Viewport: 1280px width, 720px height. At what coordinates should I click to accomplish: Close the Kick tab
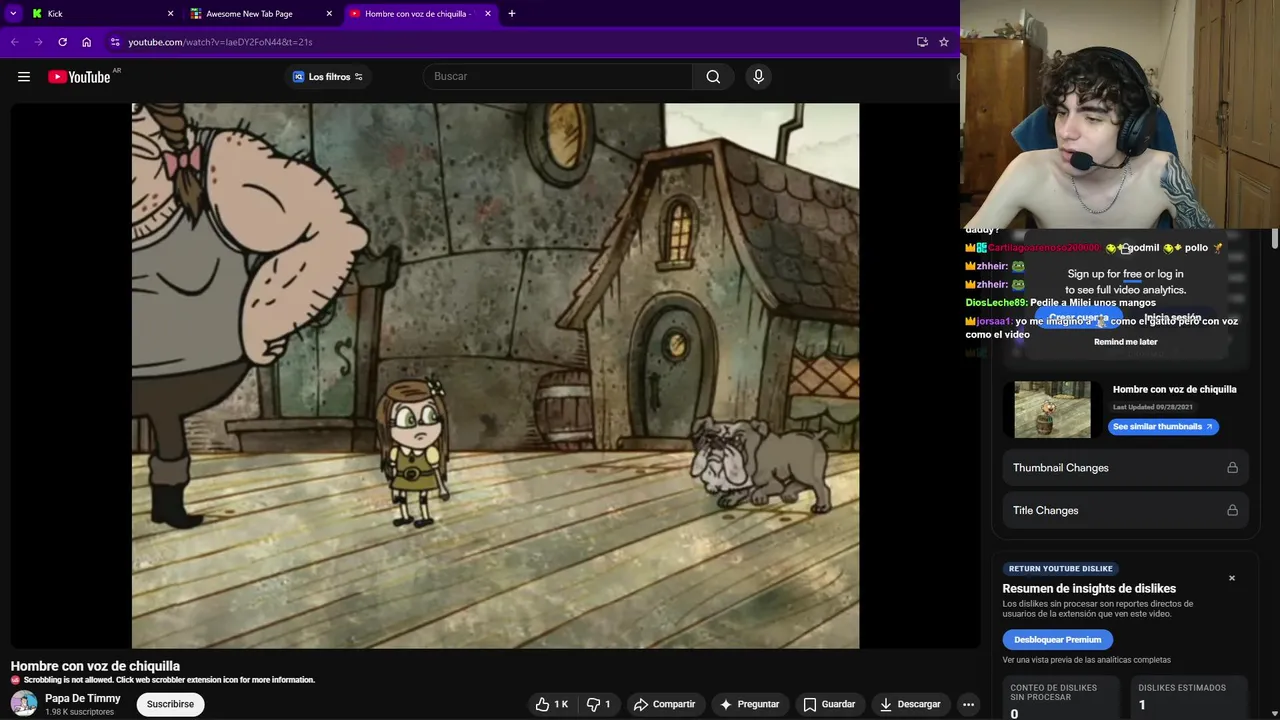[170, 14]
